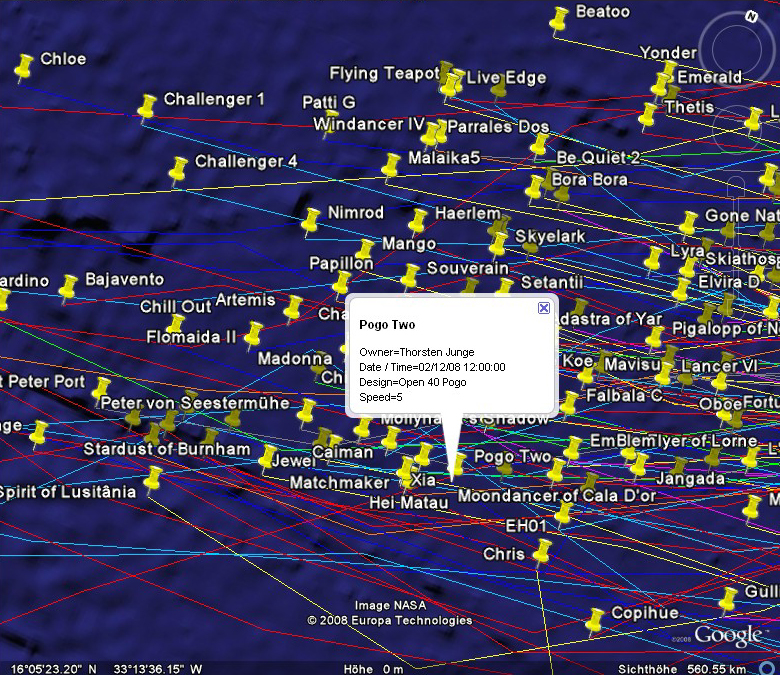Click the Spirit of Lusitânia pushpin
Image resolution: width=780 pixels, height=675 pixels.
tap(152, 479)
